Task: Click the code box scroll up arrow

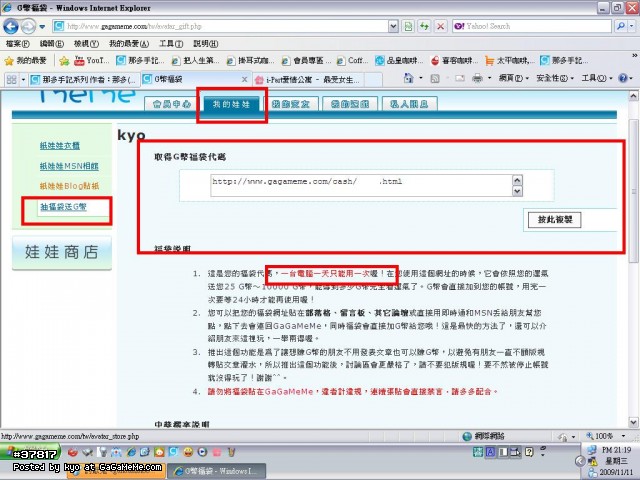Action: coord(517,180)
